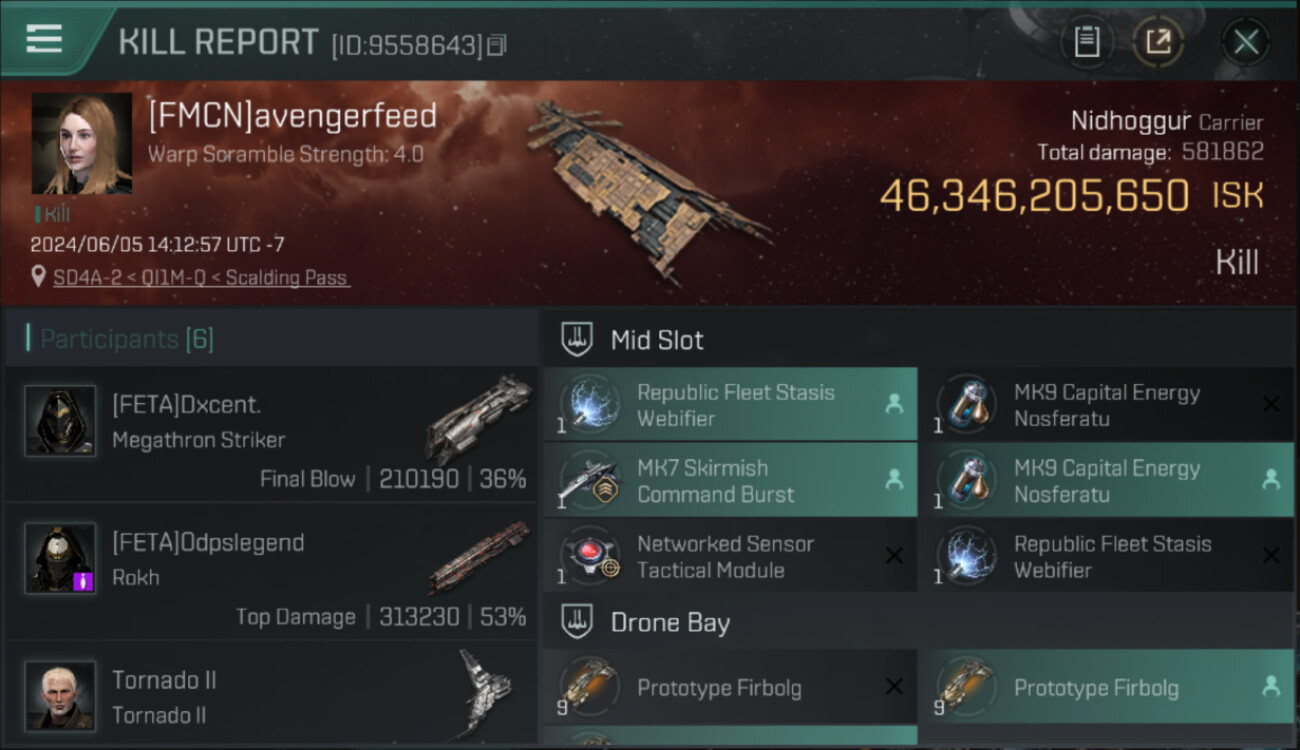Open the SD4A-2 Scalding Pass location link
Image resolution: width=1300 pixels, height=750 pixels.
point(200,278)
